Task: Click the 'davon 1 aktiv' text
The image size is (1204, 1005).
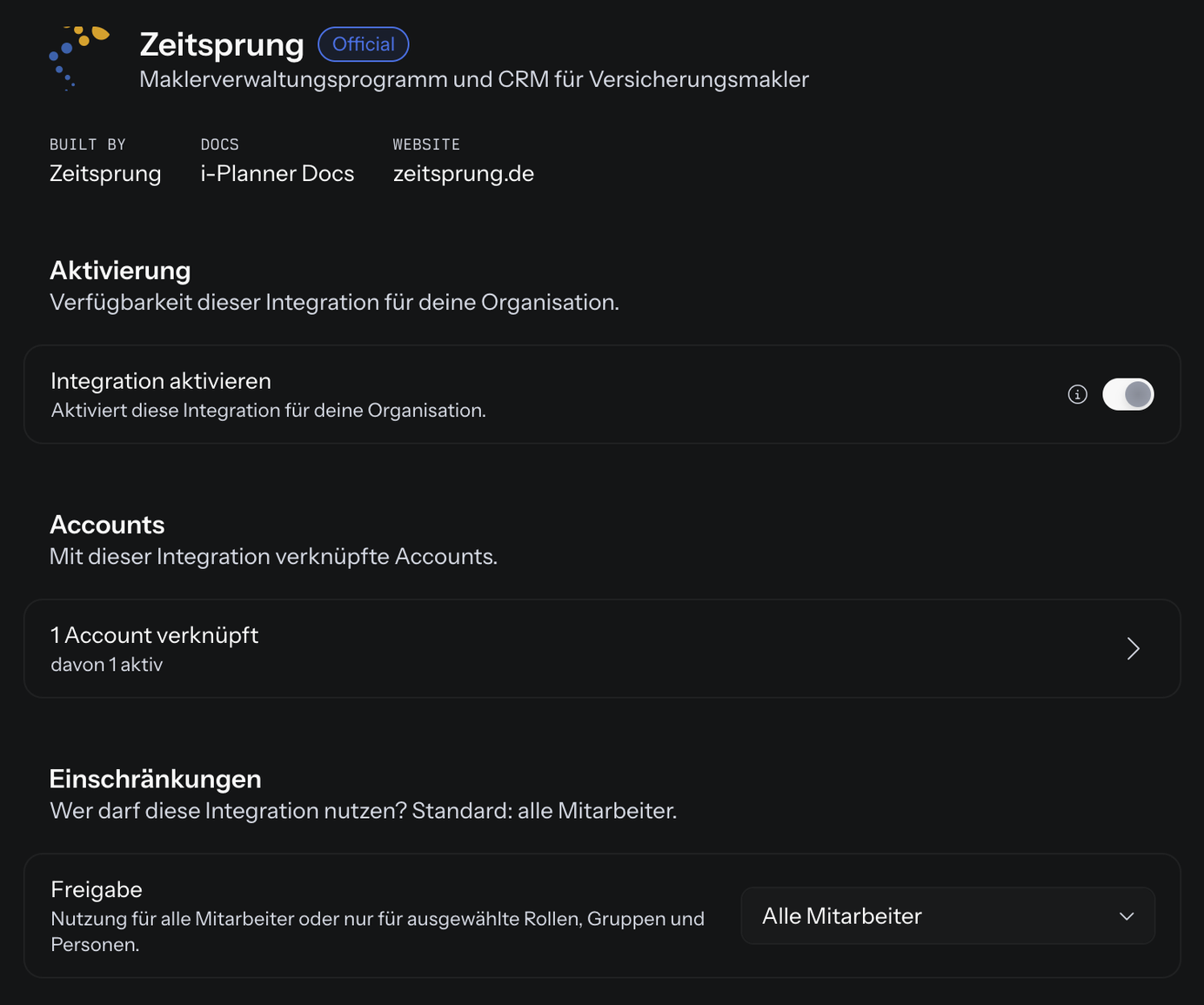Action: 107,665
